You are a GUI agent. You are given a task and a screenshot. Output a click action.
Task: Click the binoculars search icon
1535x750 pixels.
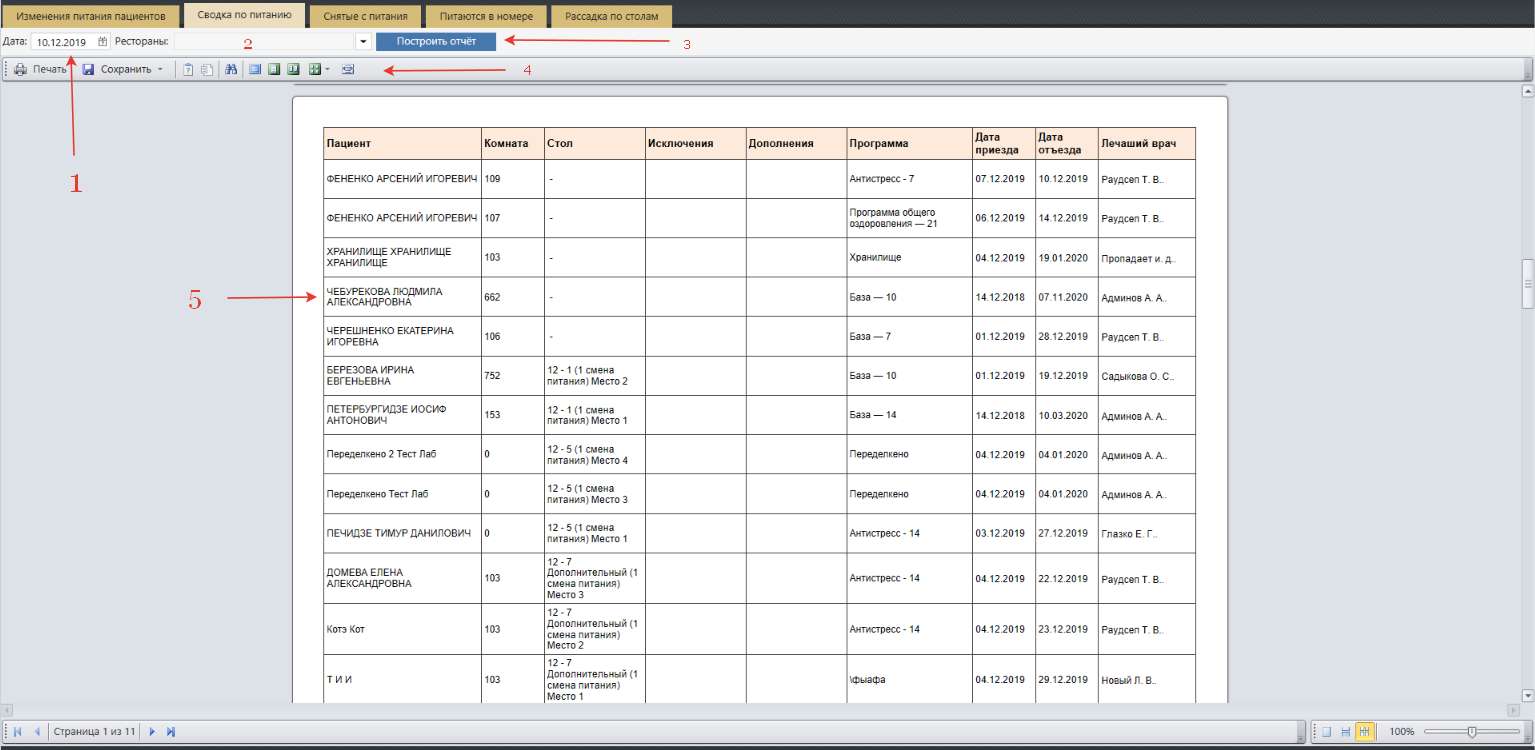pyautogui.click(x=230, y=70)
